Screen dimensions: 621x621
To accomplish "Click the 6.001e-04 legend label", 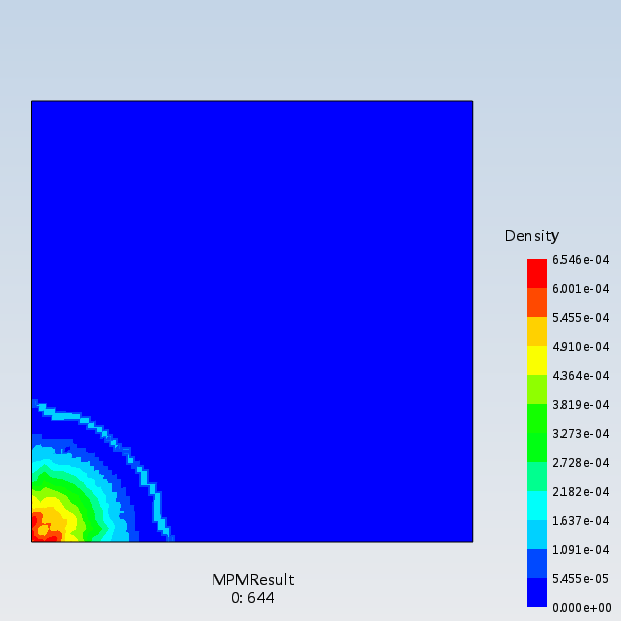I will 581,289.
